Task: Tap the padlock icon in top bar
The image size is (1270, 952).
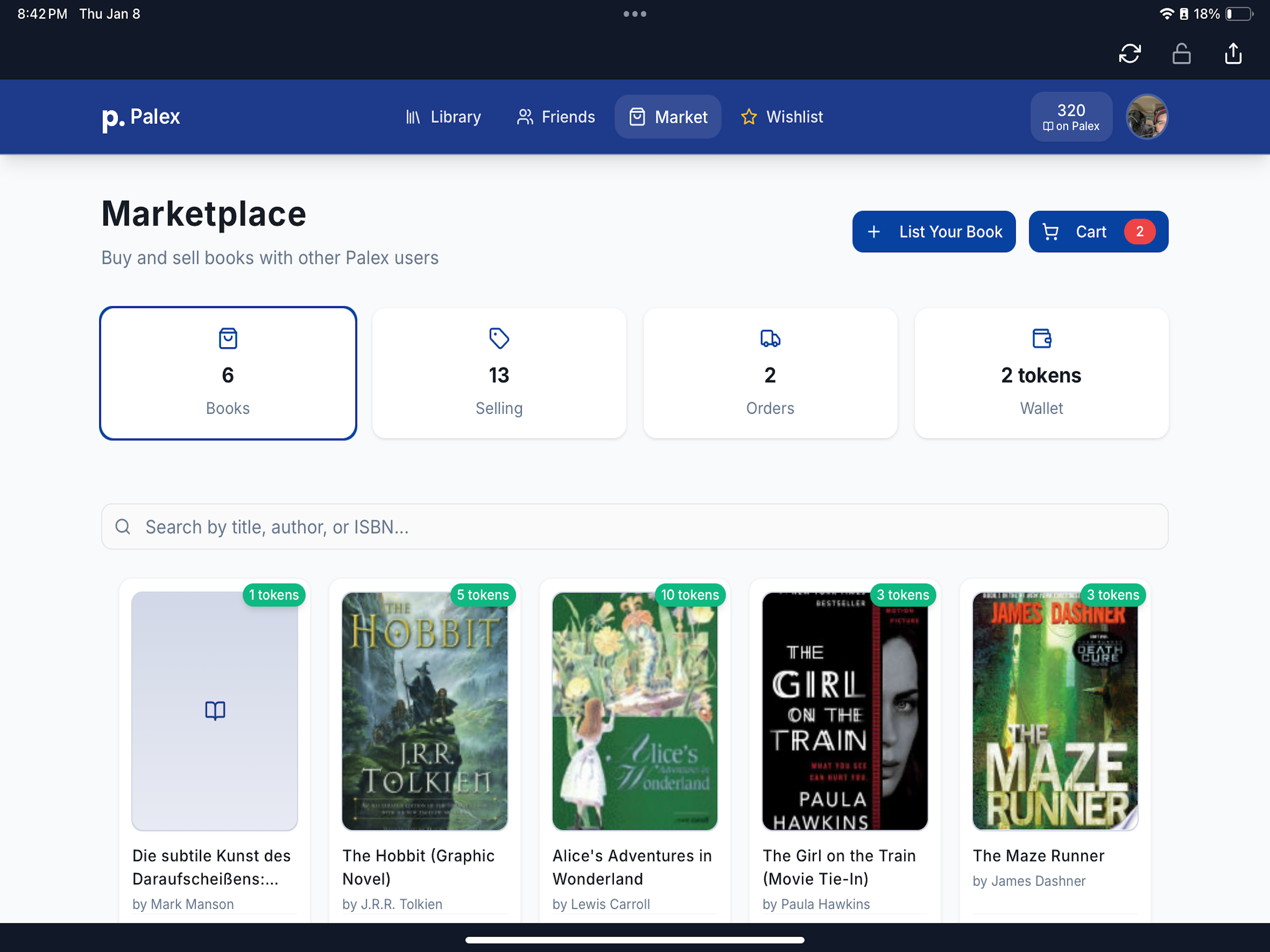Action: pos(1181,54)
